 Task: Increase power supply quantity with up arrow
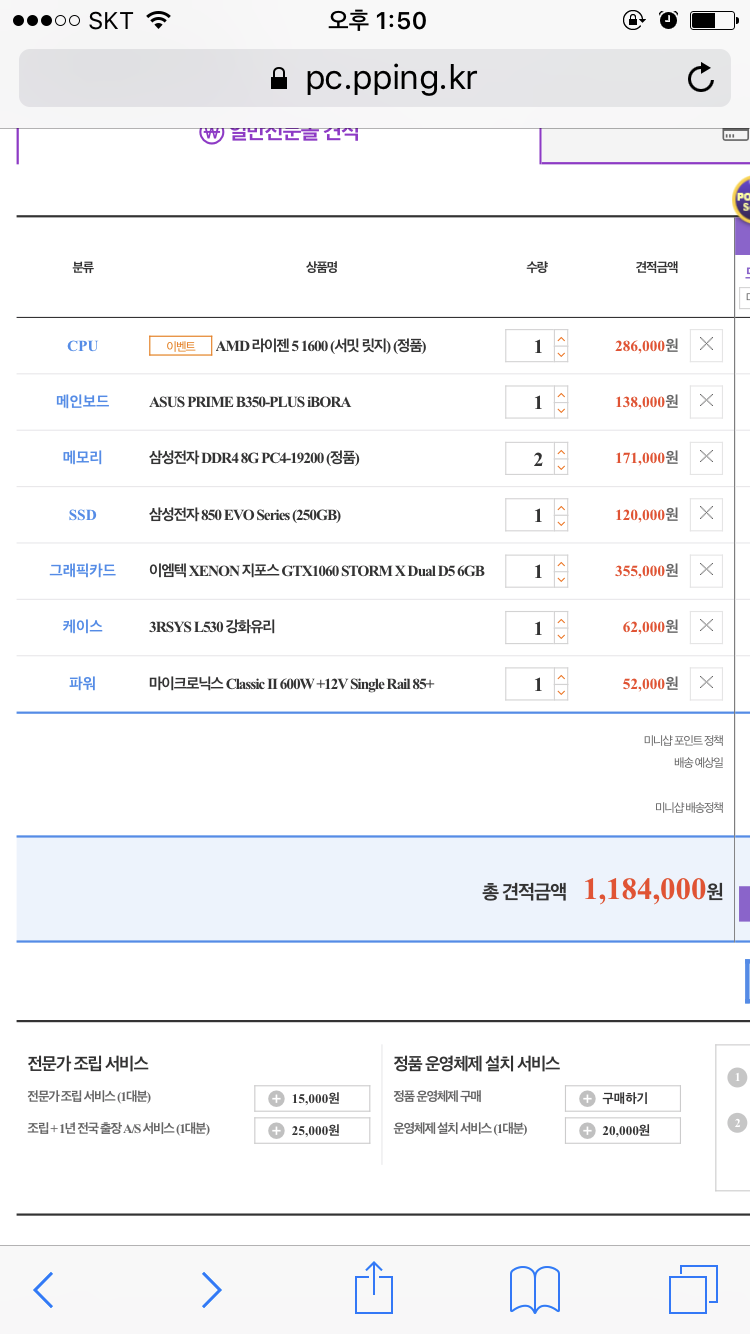click(561, 676)
